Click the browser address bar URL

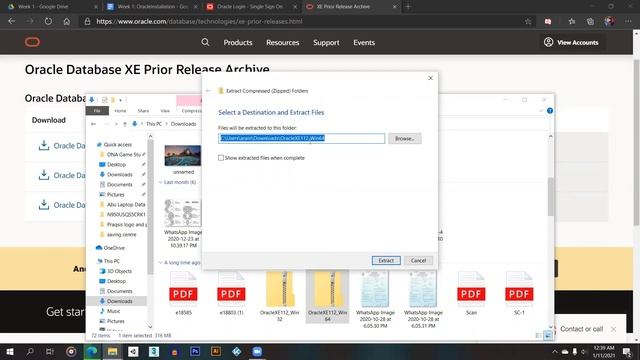[199, 21]
